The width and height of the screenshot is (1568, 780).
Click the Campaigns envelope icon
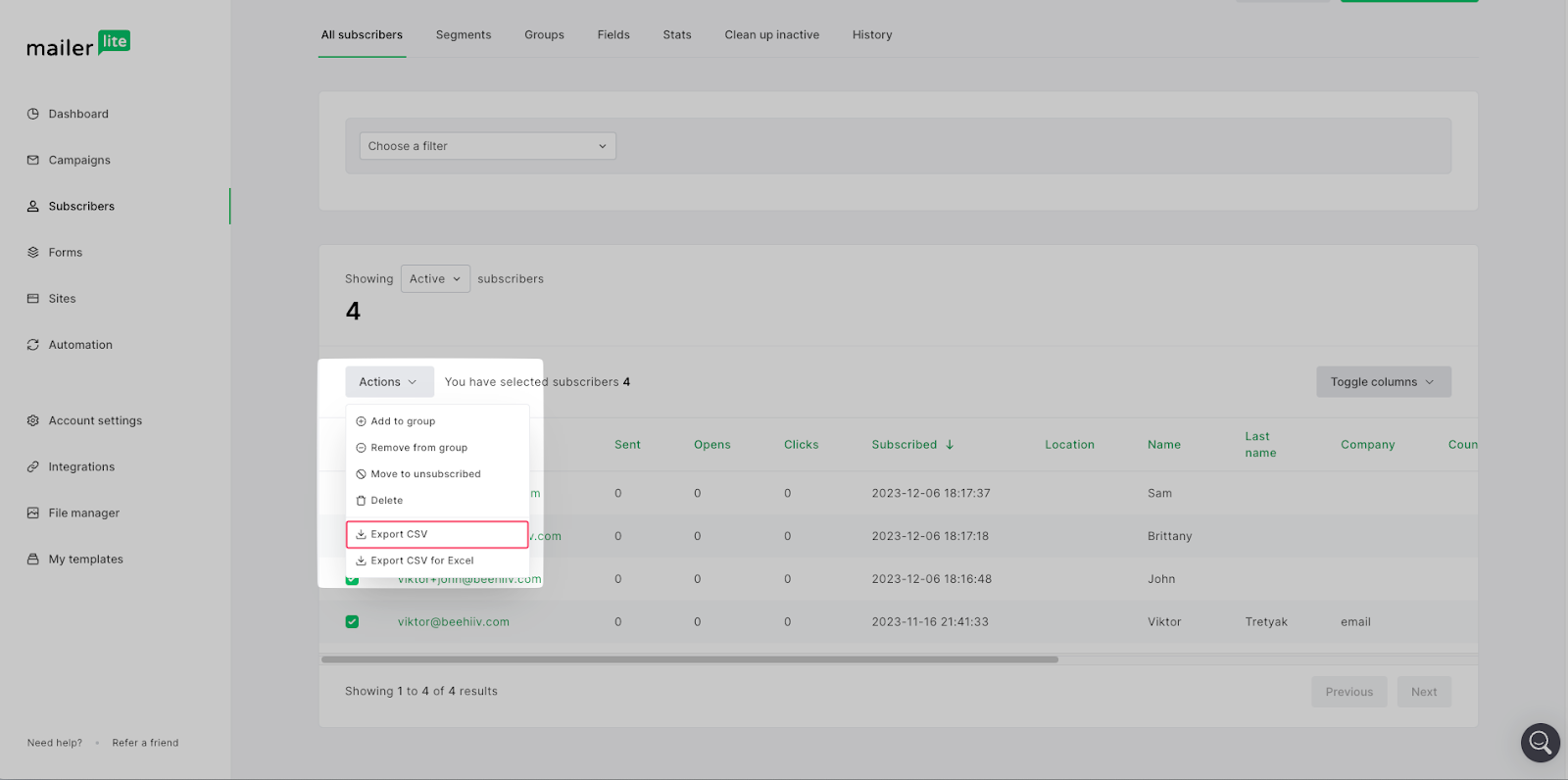point(33,160)
